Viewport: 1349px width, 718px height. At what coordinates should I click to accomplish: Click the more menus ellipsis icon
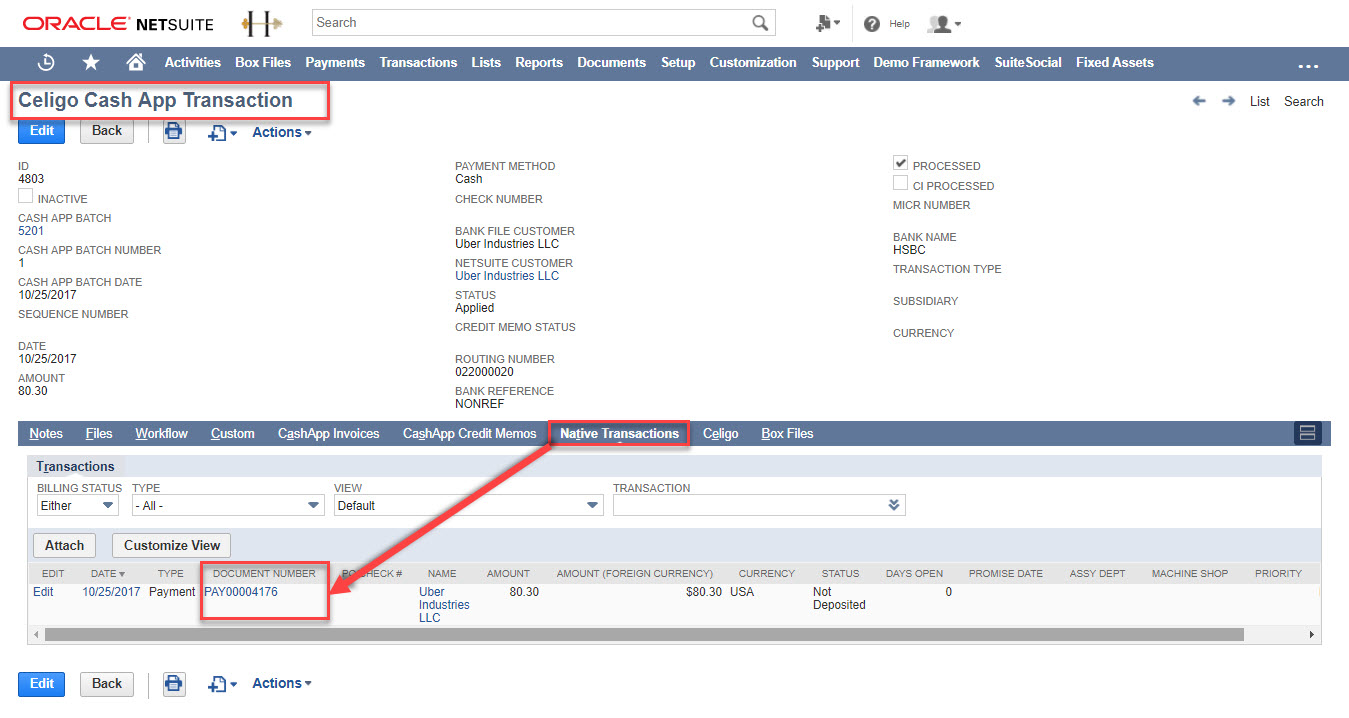tap(1308, 65)
